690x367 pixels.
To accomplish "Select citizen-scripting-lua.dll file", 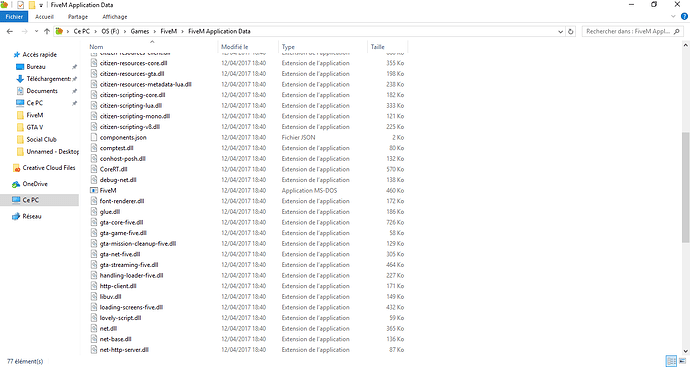I will 131,106.
